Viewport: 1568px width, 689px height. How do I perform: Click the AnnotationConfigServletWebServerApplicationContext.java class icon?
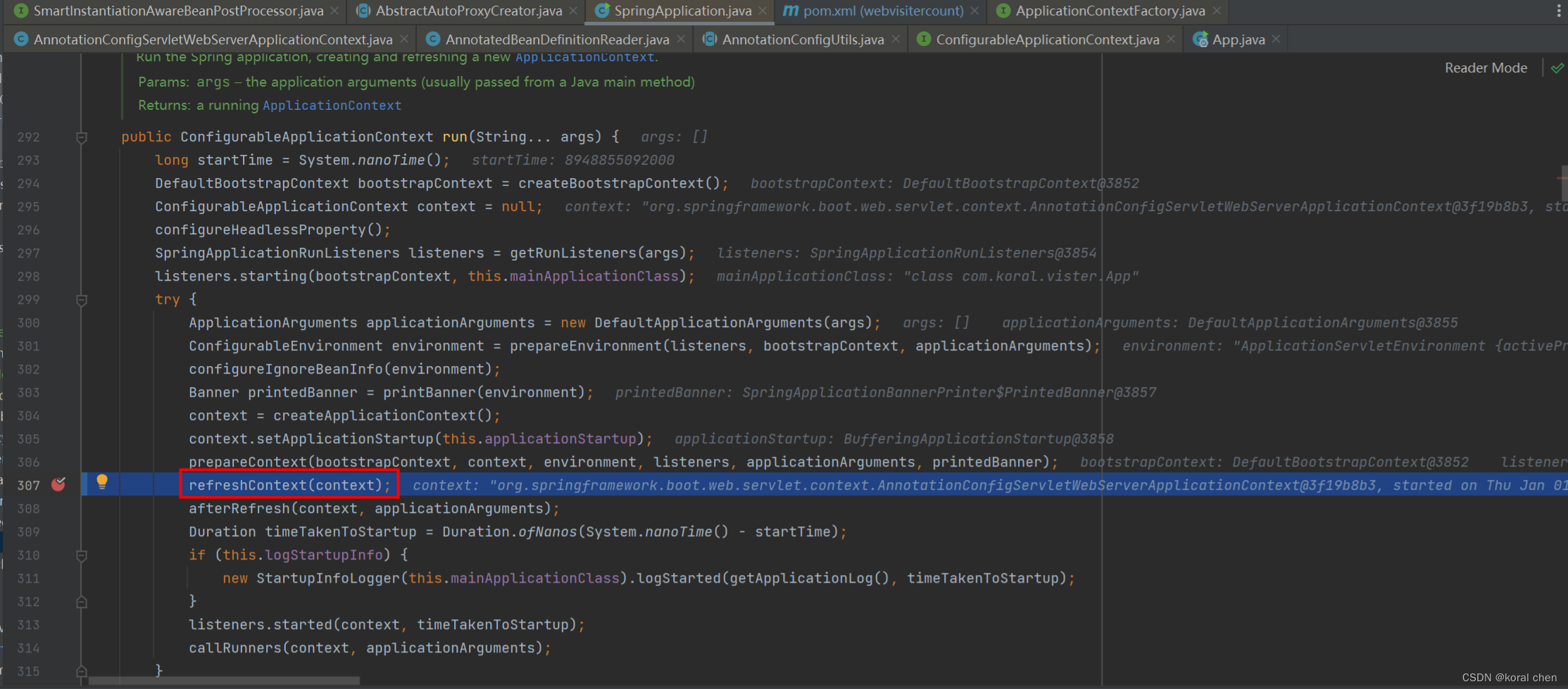coord(21,39)
